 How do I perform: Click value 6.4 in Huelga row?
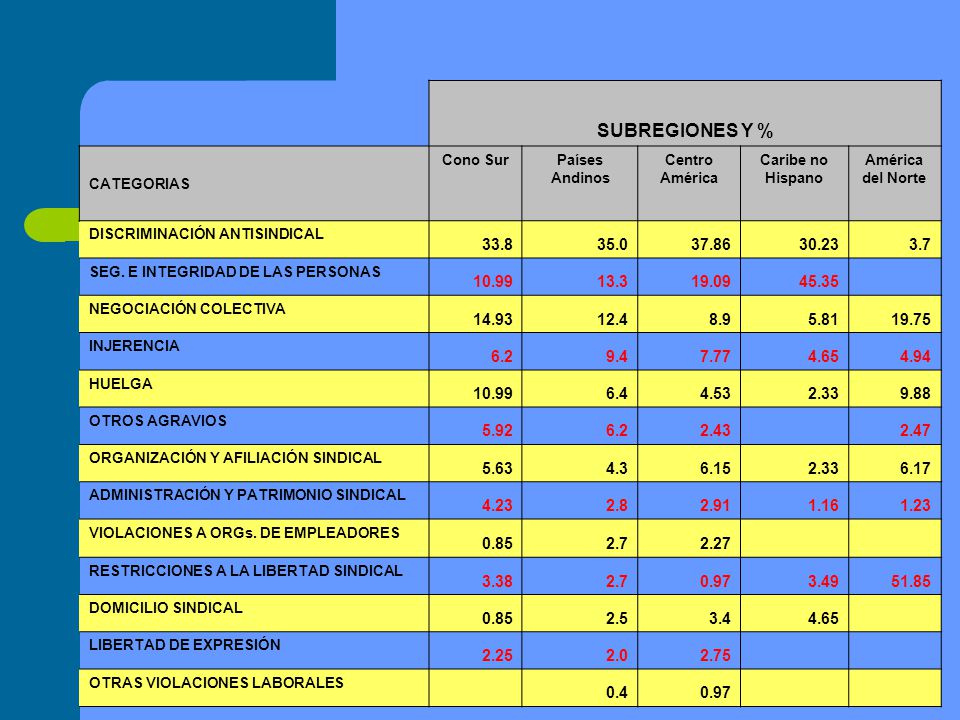pos(617,394)
